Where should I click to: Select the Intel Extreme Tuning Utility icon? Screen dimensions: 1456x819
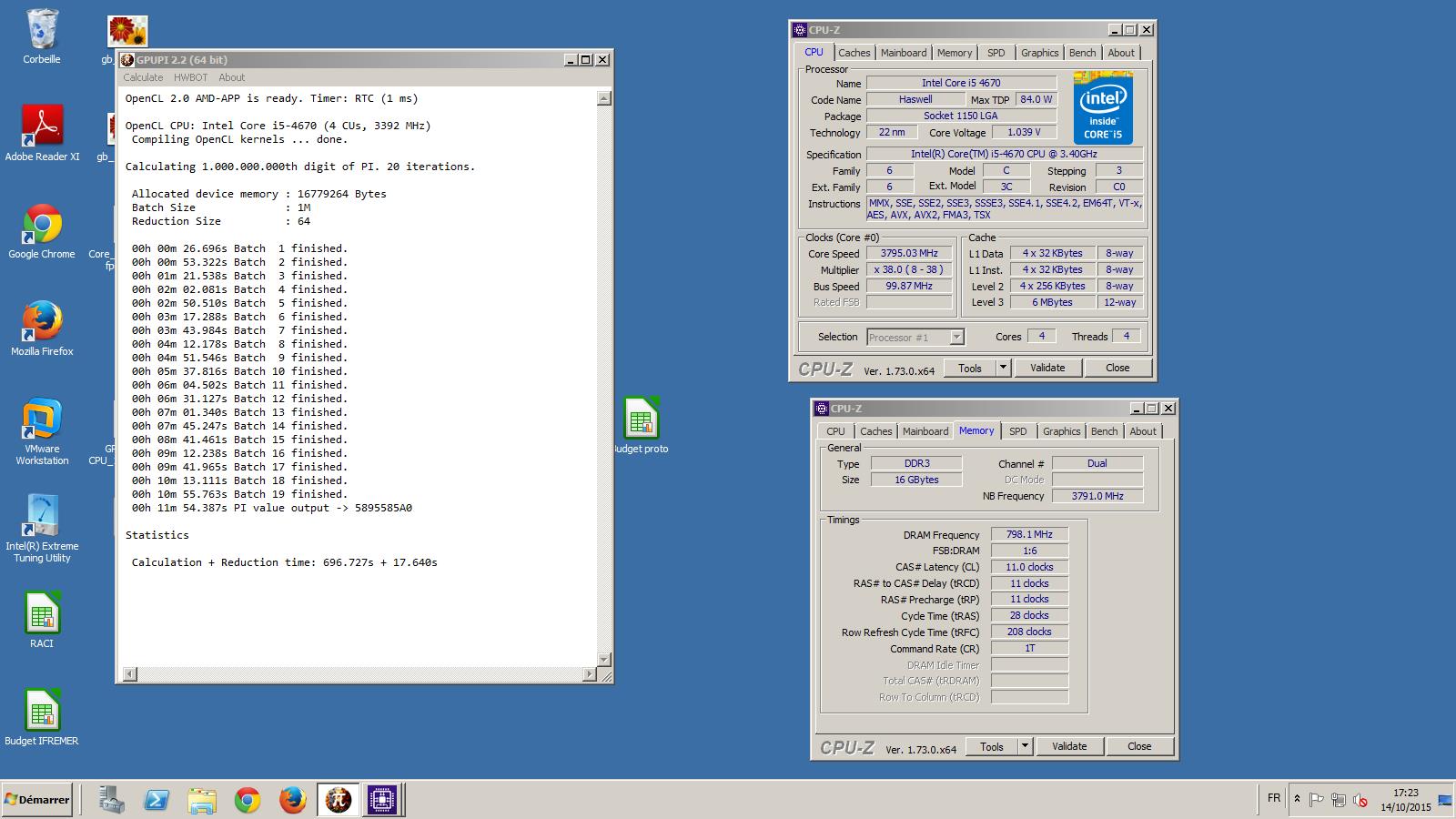point(42,529)
